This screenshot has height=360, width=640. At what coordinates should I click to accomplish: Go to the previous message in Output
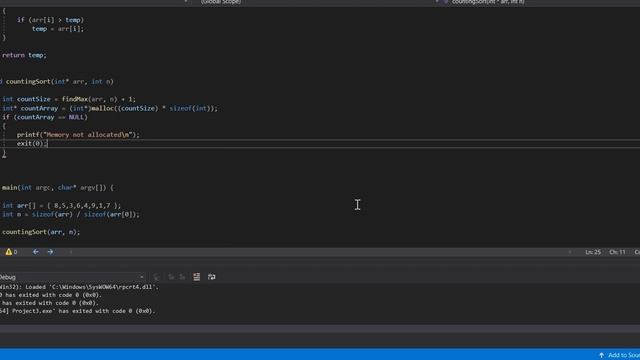pyautogui.click(x=171, y=277)
